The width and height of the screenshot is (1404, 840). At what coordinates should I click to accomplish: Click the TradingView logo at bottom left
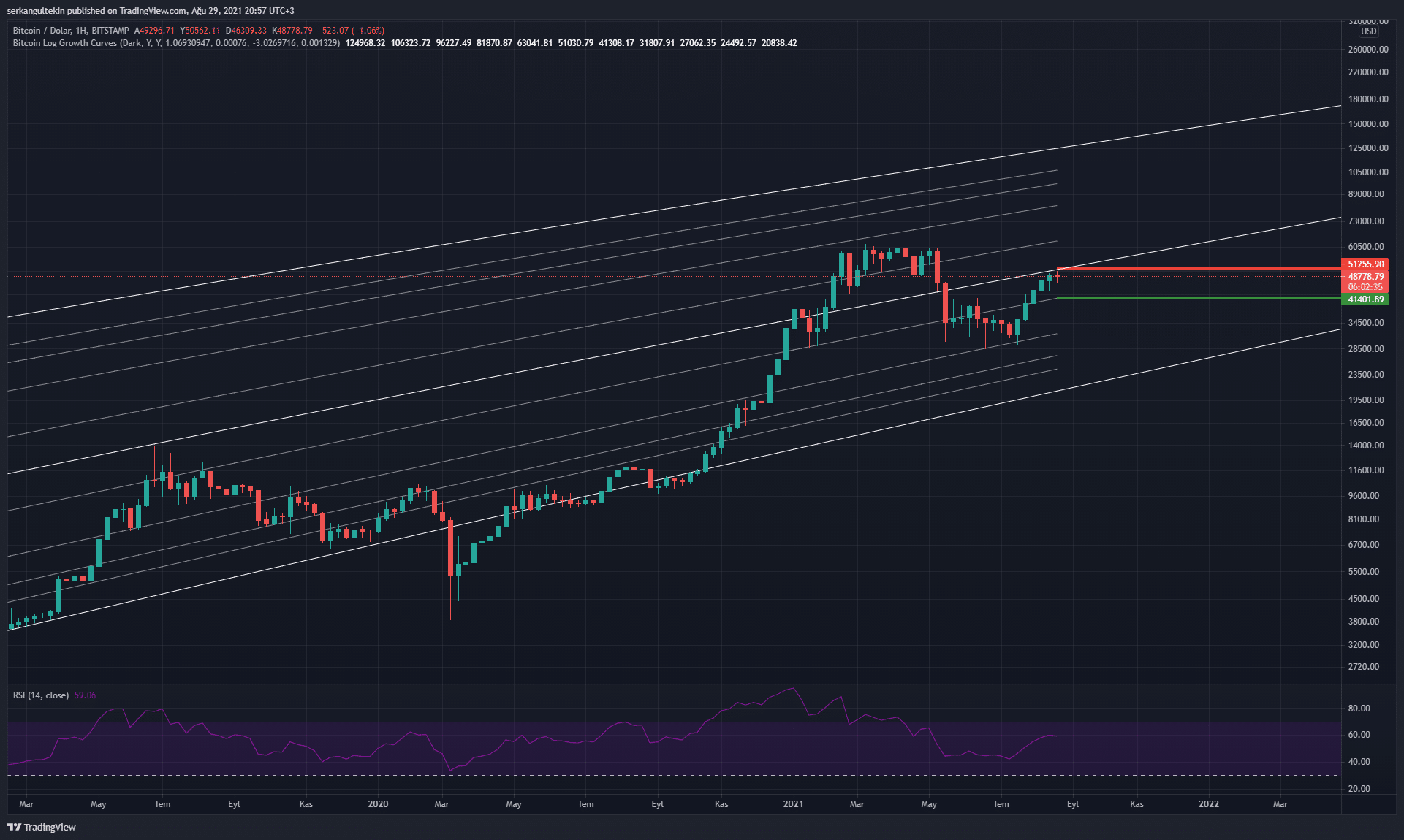pyautogui.click(x=42, y=827)
